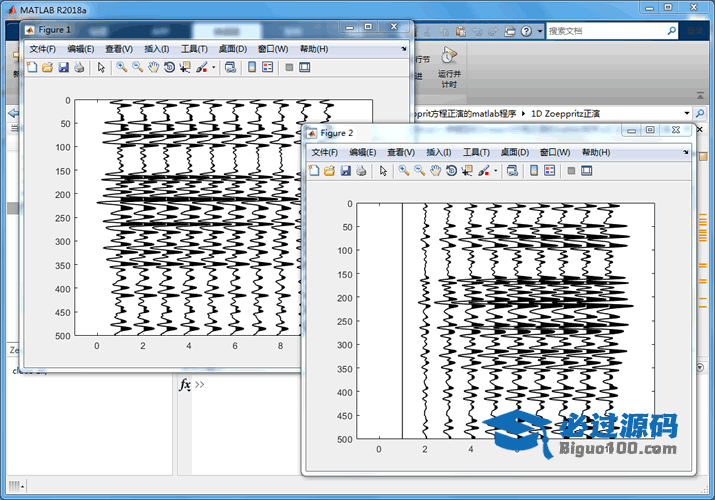Open 查看(V) menu in Figure 2

coord(401,152)
